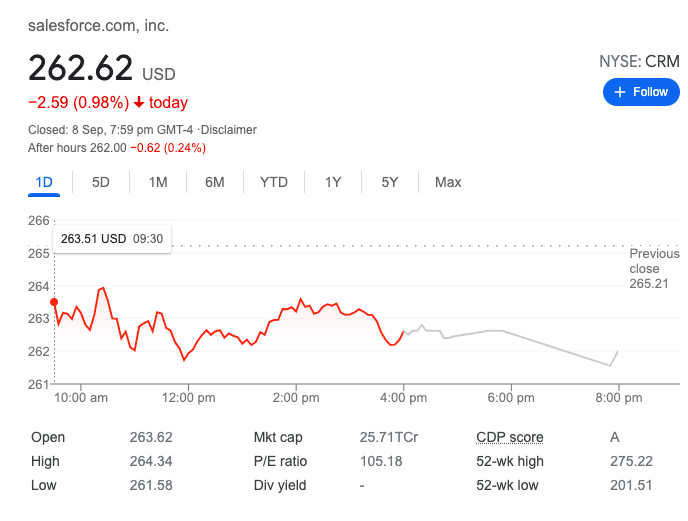Click the Closed: 8 Sep timestamp text
688x521 pixels.
(x=111, y=130)
